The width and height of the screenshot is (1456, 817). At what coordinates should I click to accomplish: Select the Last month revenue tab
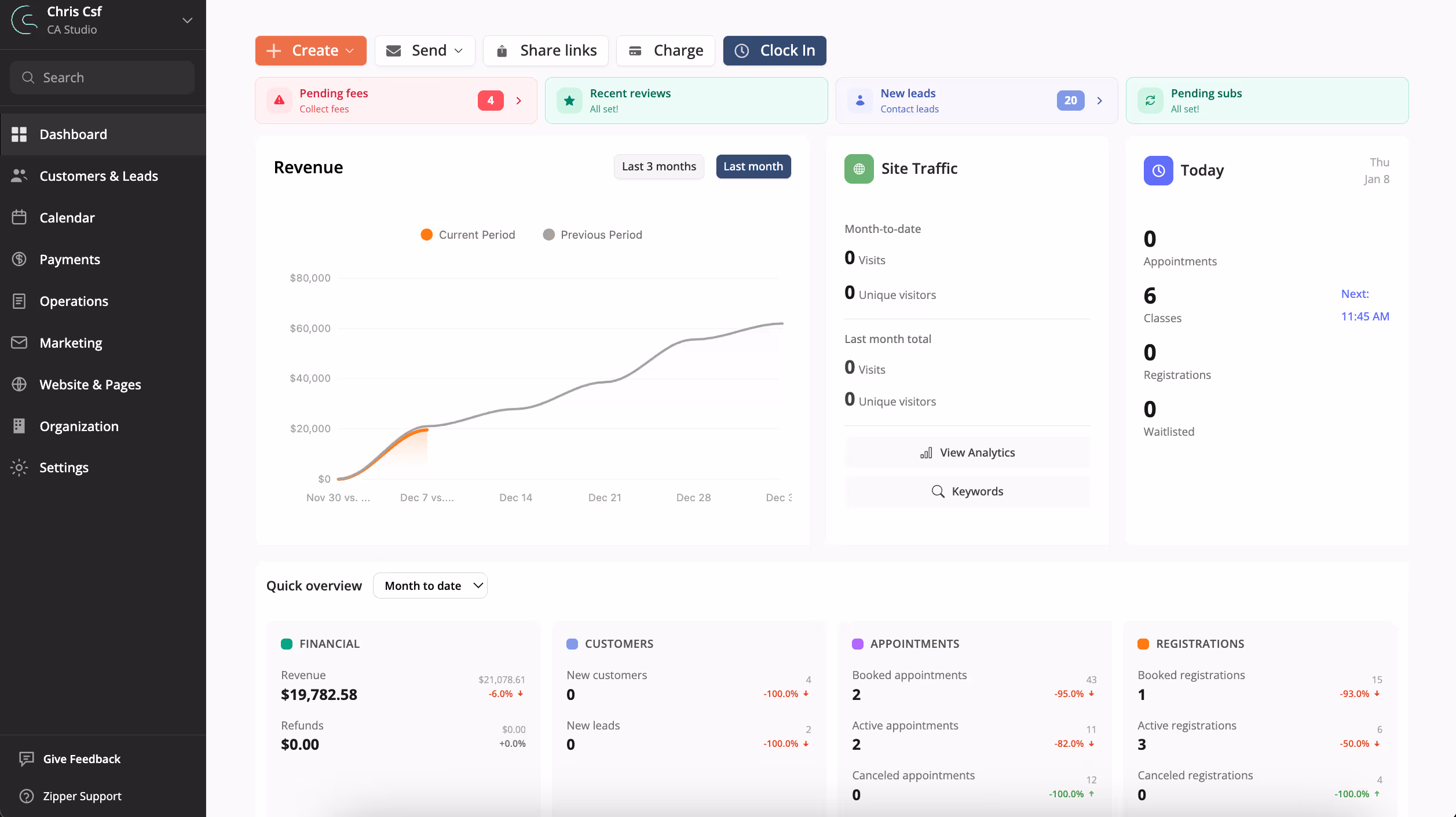pyautogui.click(x=753, y=166)
